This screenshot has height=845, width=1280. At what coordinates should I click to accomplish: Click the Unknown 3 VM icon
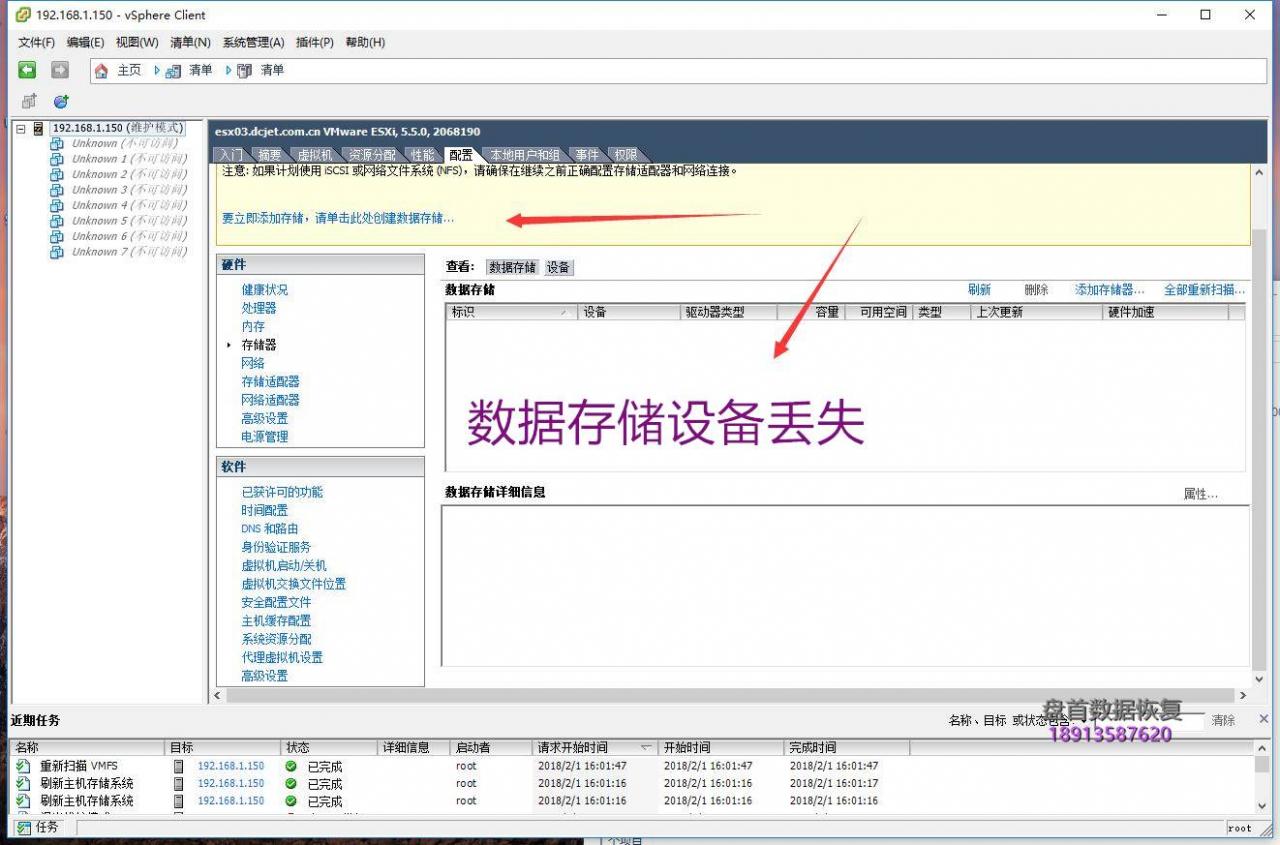tap(57, 190)
